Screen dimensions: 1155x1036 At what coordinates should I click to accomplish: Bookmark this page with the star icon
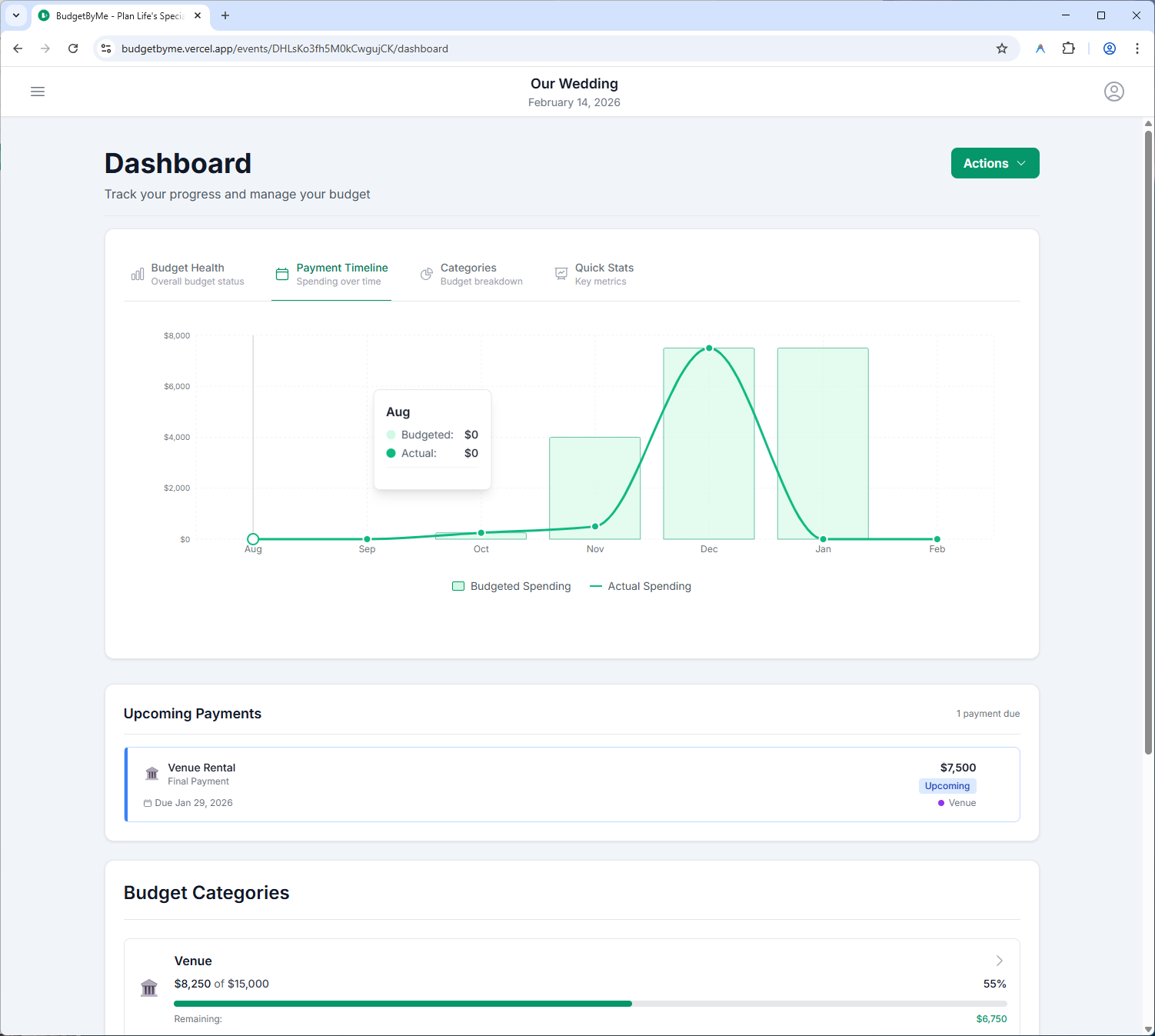tap(1001, 48)
